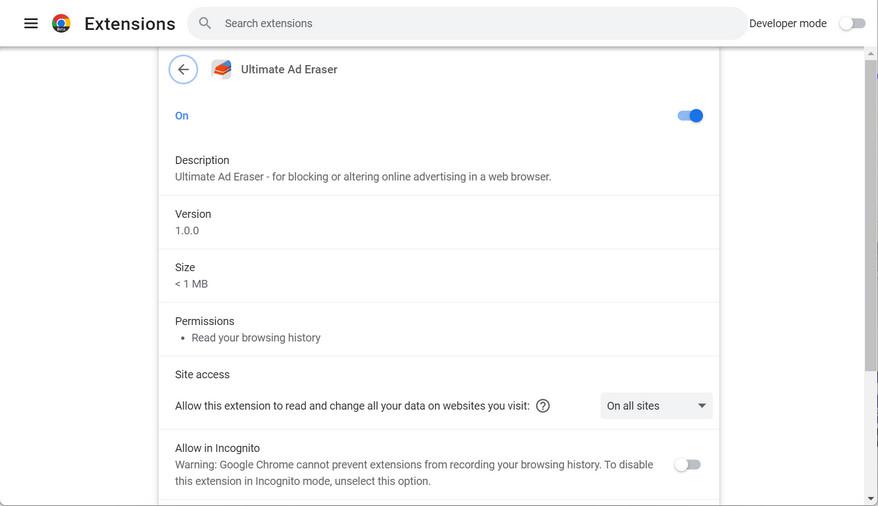Viewport: 878px width, 506px height.
Task: Click the "Read your browsing history" permission
Action: 256,338
